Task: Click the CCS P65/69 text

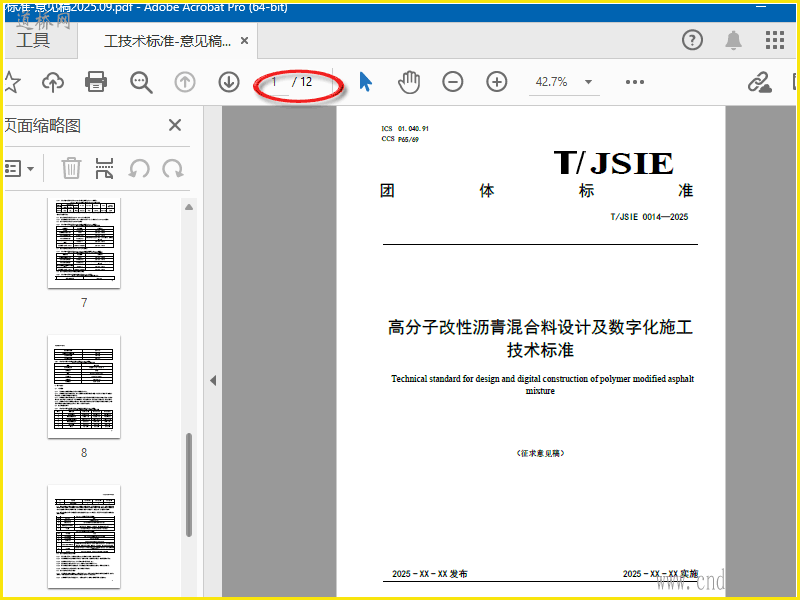Action: pos(400,139)
